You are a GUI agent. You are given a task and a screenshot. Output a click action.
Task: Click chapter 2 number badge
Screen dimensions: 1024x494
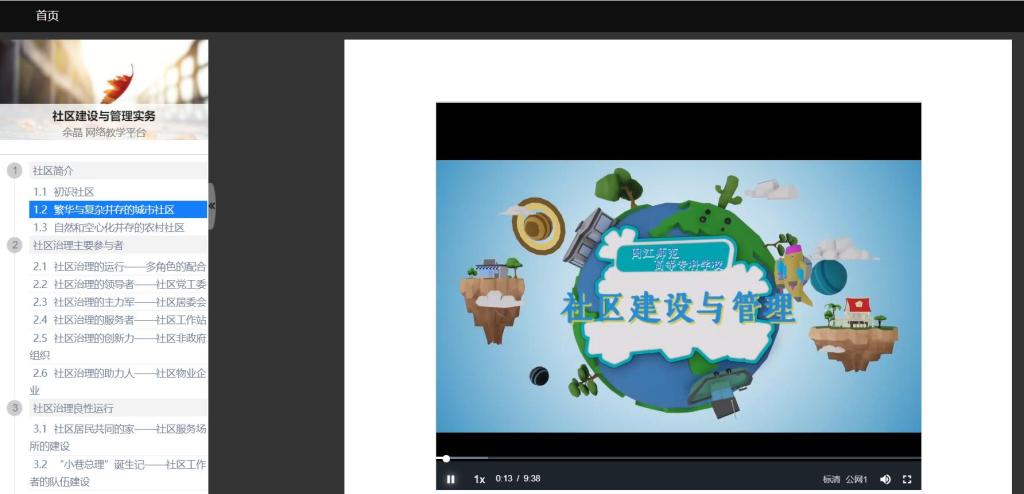[x=15, y=245]
